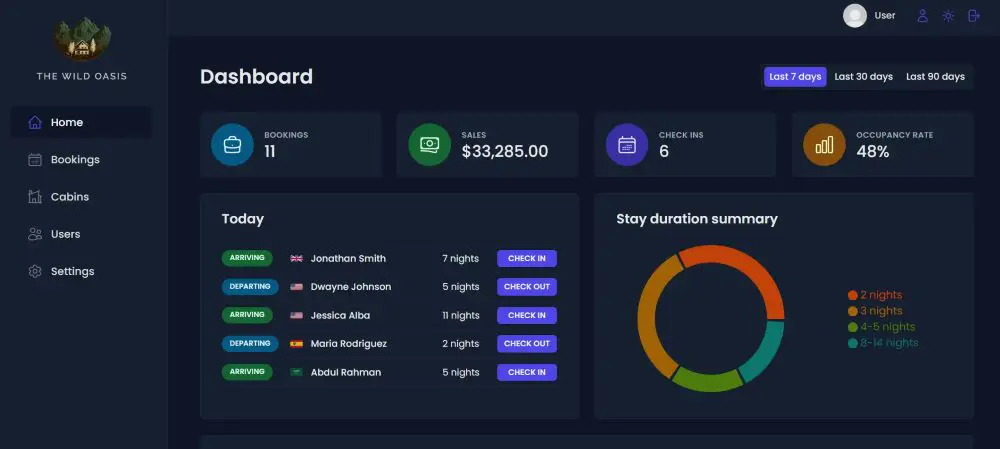1000x449 pixels.
Task: Click the Sales banknote icon
Action: tap(429, 145)
